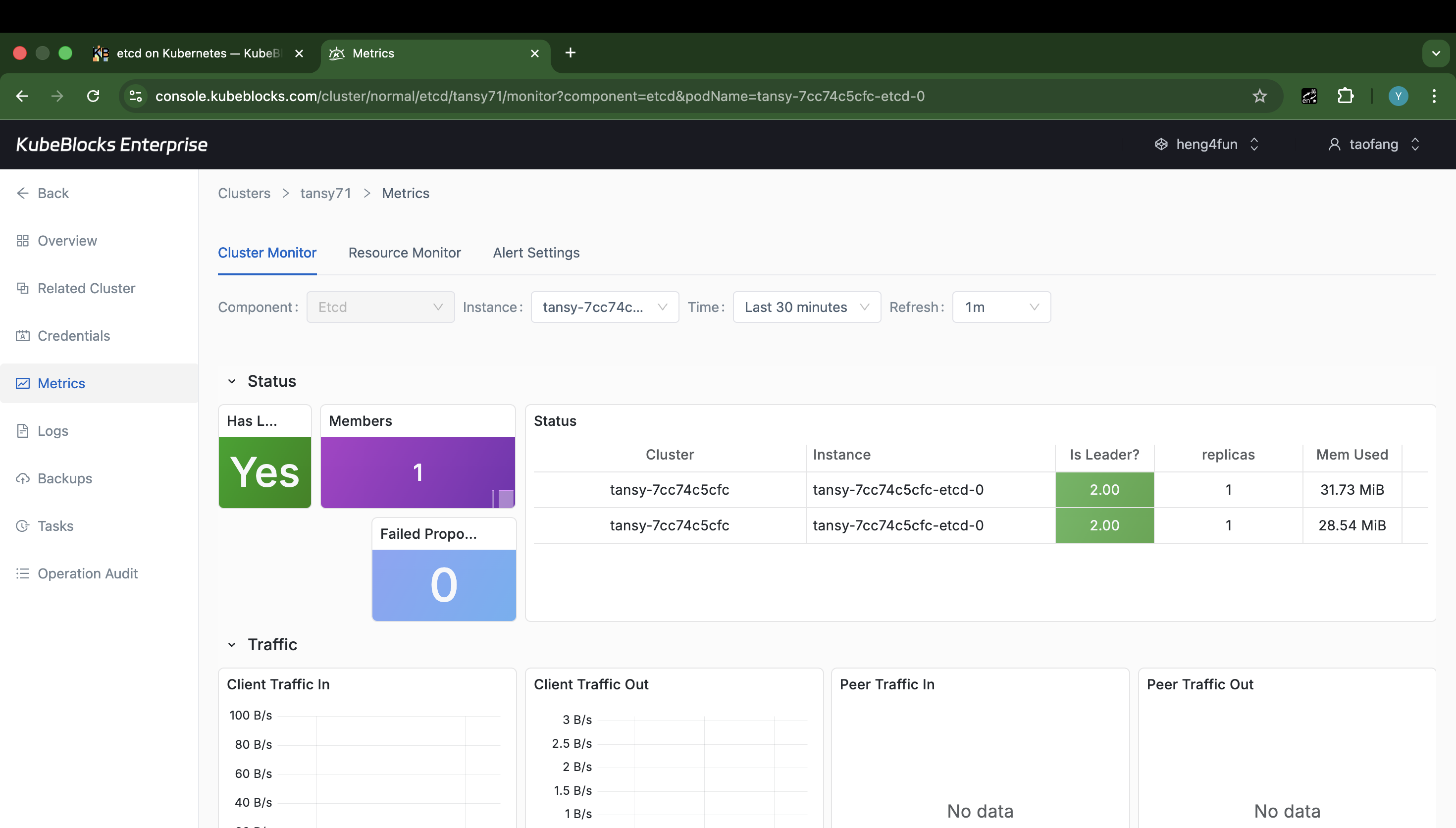
Task: Click the KubeBlocks Enterprise logo
Action: pos(111,145)
